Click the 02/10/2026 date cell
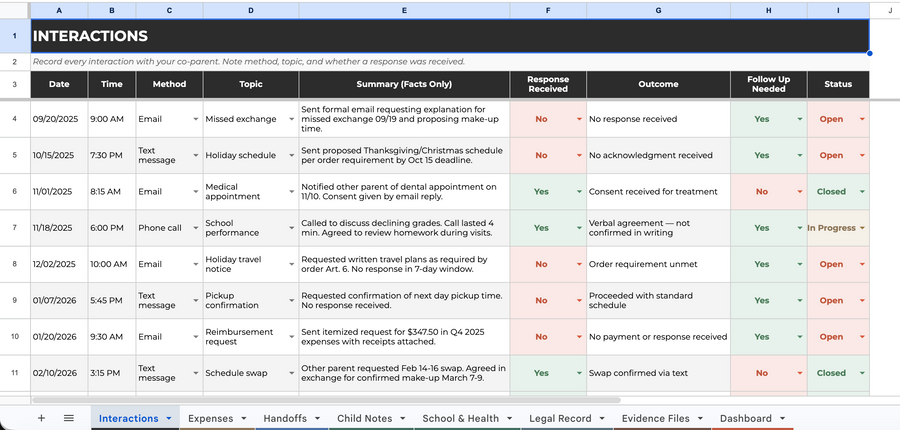The width and height of the screenshot is (900, 430). [x=59, y=373]
